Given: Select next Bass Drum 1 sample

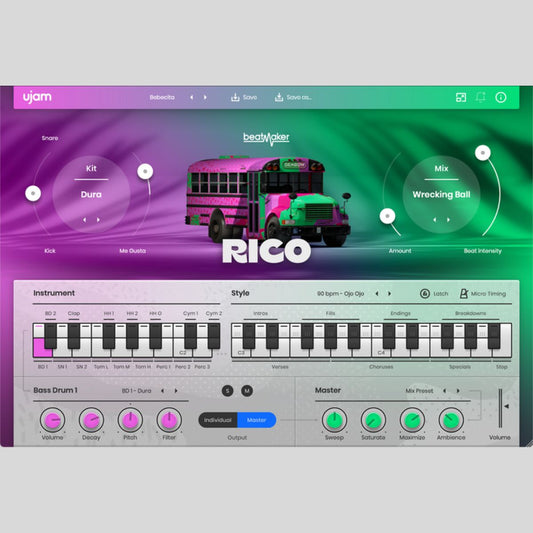Looking at the screenshot, I should [176, 391].
